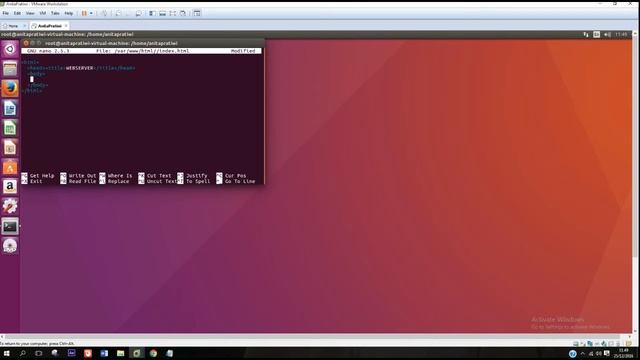Image resolution: width=640 pixels, height=360 pixels.
Task: Open File Explorer from Windows taskbar
Action: [x=120, y=353]
